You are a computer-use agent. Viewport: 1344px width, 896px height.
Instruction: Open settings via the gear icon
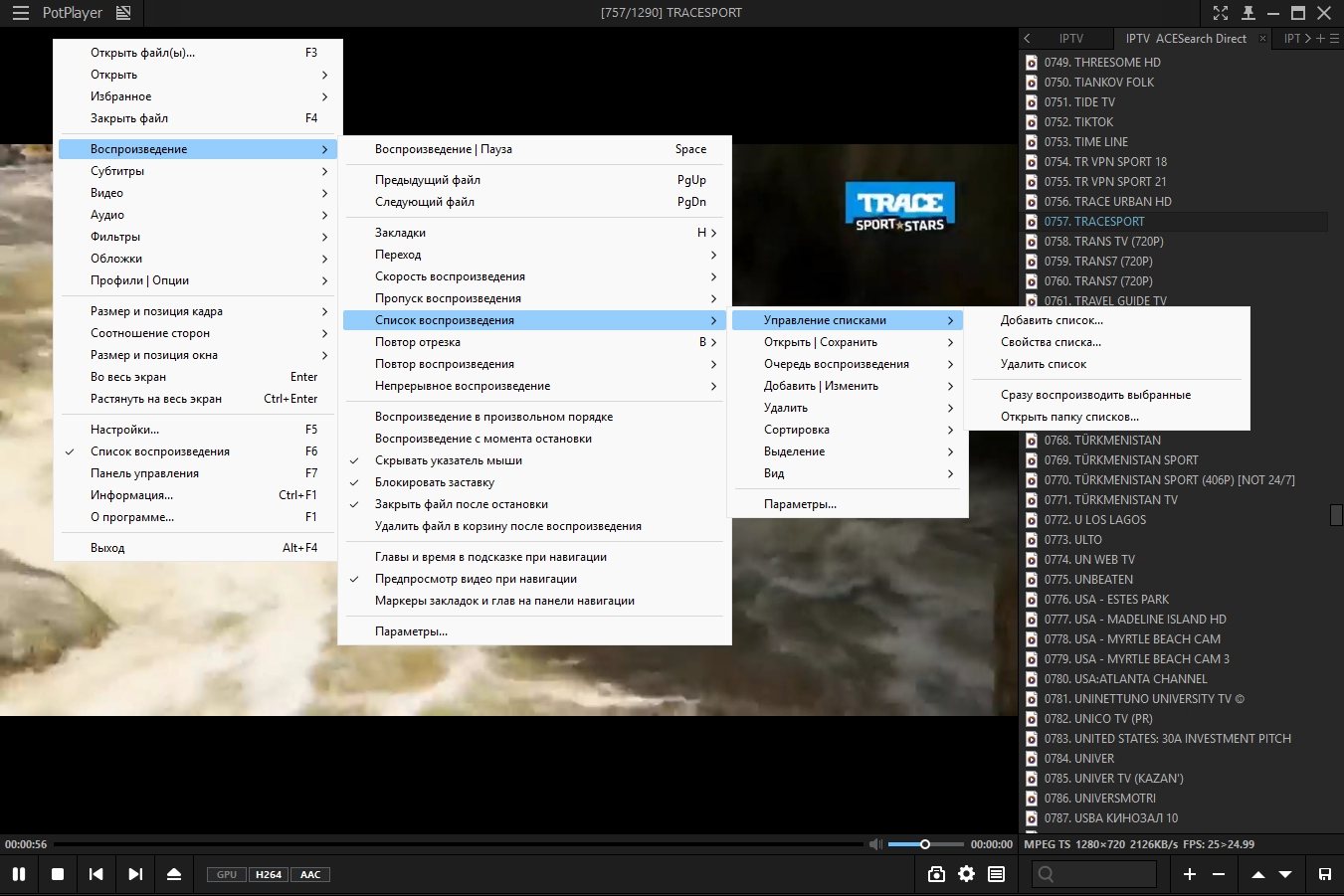pos(966,874)
